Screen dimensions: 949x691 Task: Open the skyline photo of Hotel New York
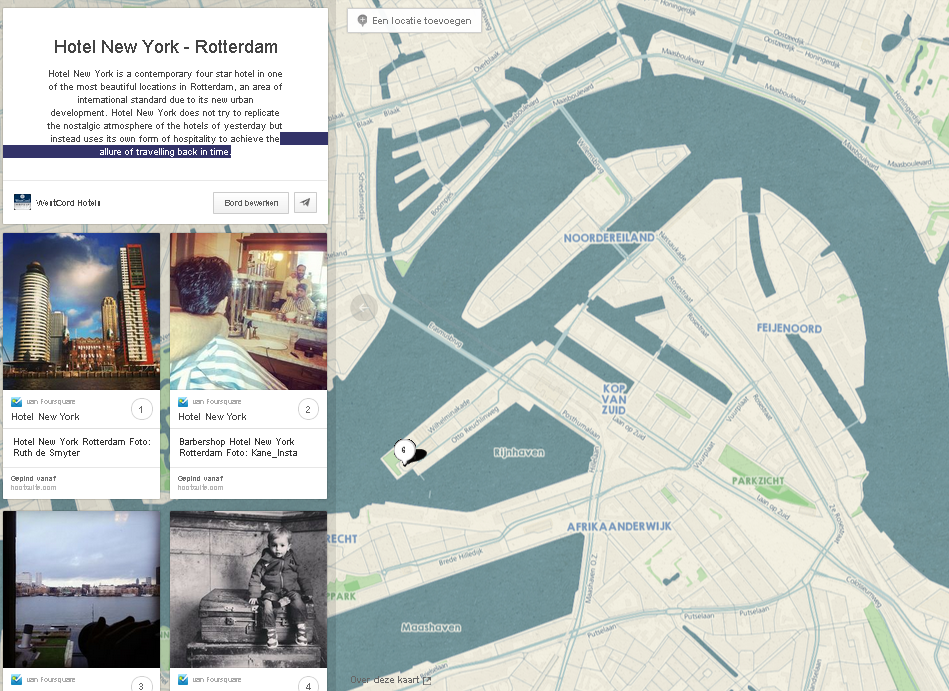tap(82, 311)
